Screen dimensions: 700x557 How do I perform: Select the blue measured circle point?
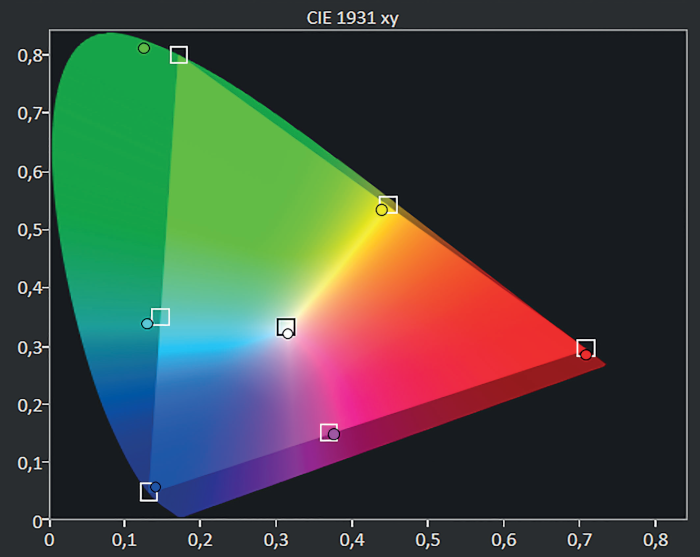point(155,488)
